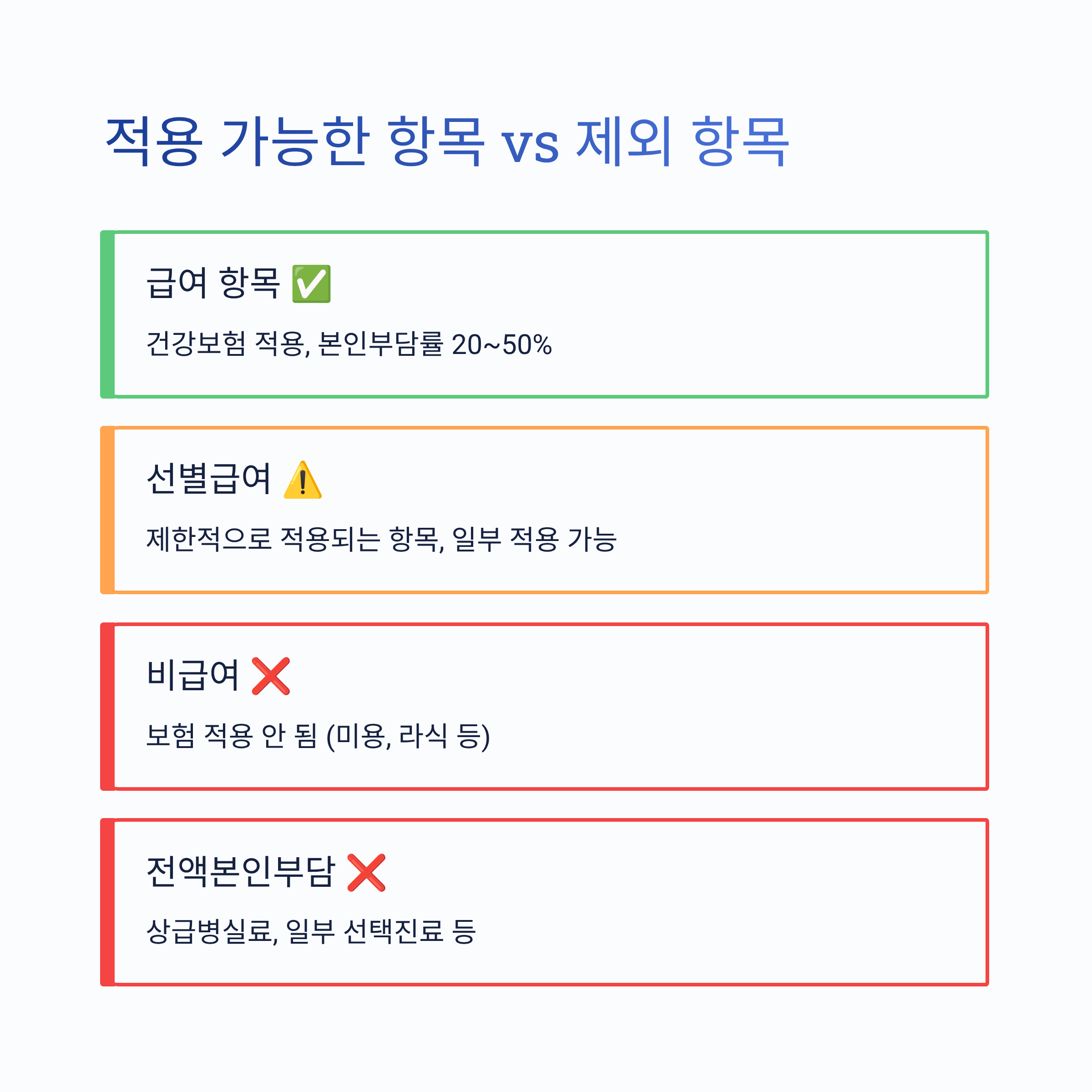
Task: Click the text 제한적으로 적용되는 항목, 일부 적용 가능
Action: click(381, 539)
